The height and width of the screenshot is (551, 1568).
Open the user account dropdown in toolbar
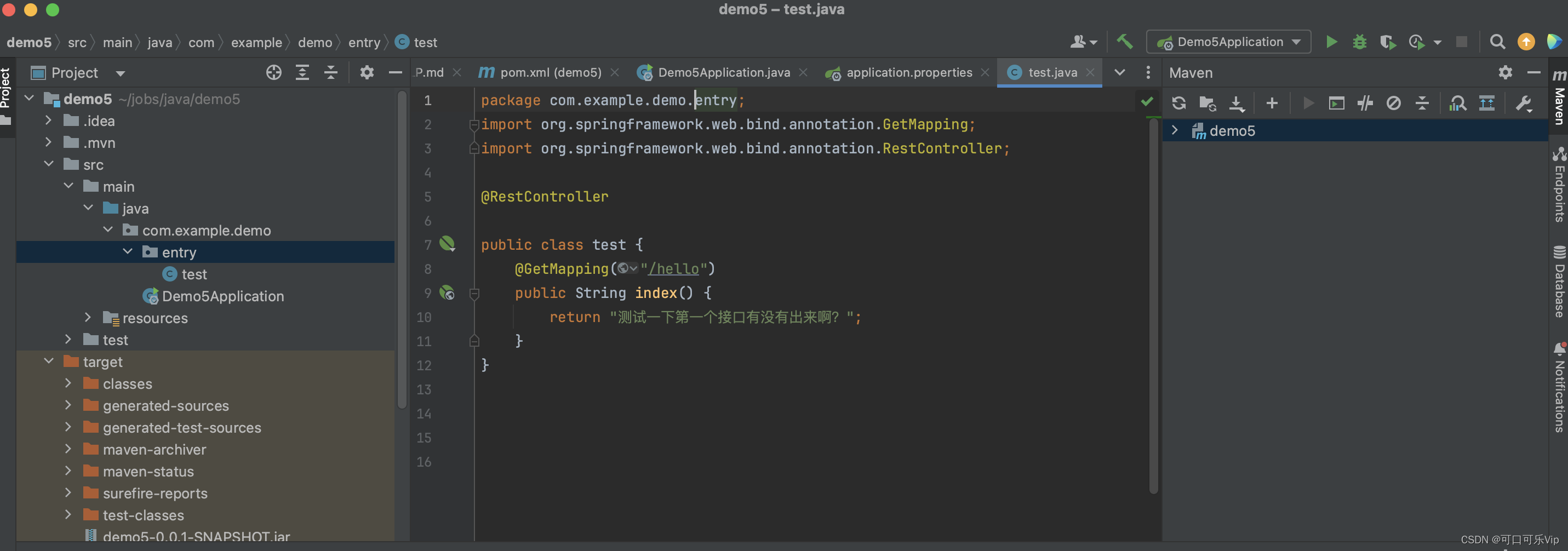click(x=1084, y=42)
